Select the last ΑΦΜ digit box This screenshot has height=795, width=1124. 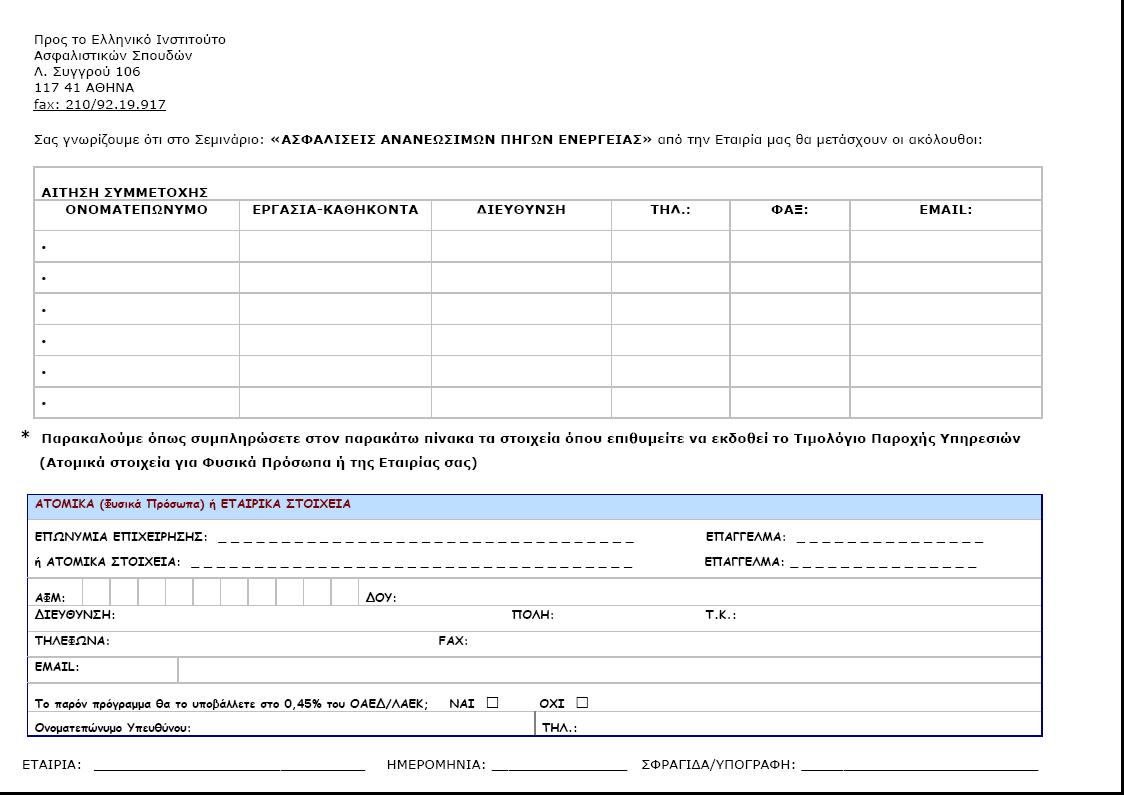(x=344, y=592)
